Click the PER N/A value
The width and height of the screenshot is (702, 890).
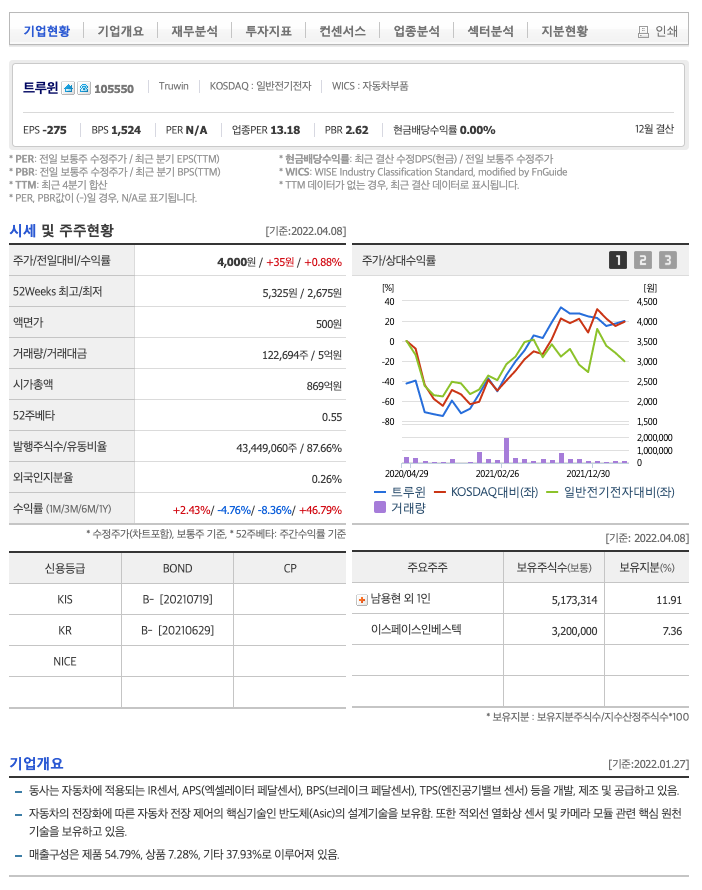[x=186, y=130]
